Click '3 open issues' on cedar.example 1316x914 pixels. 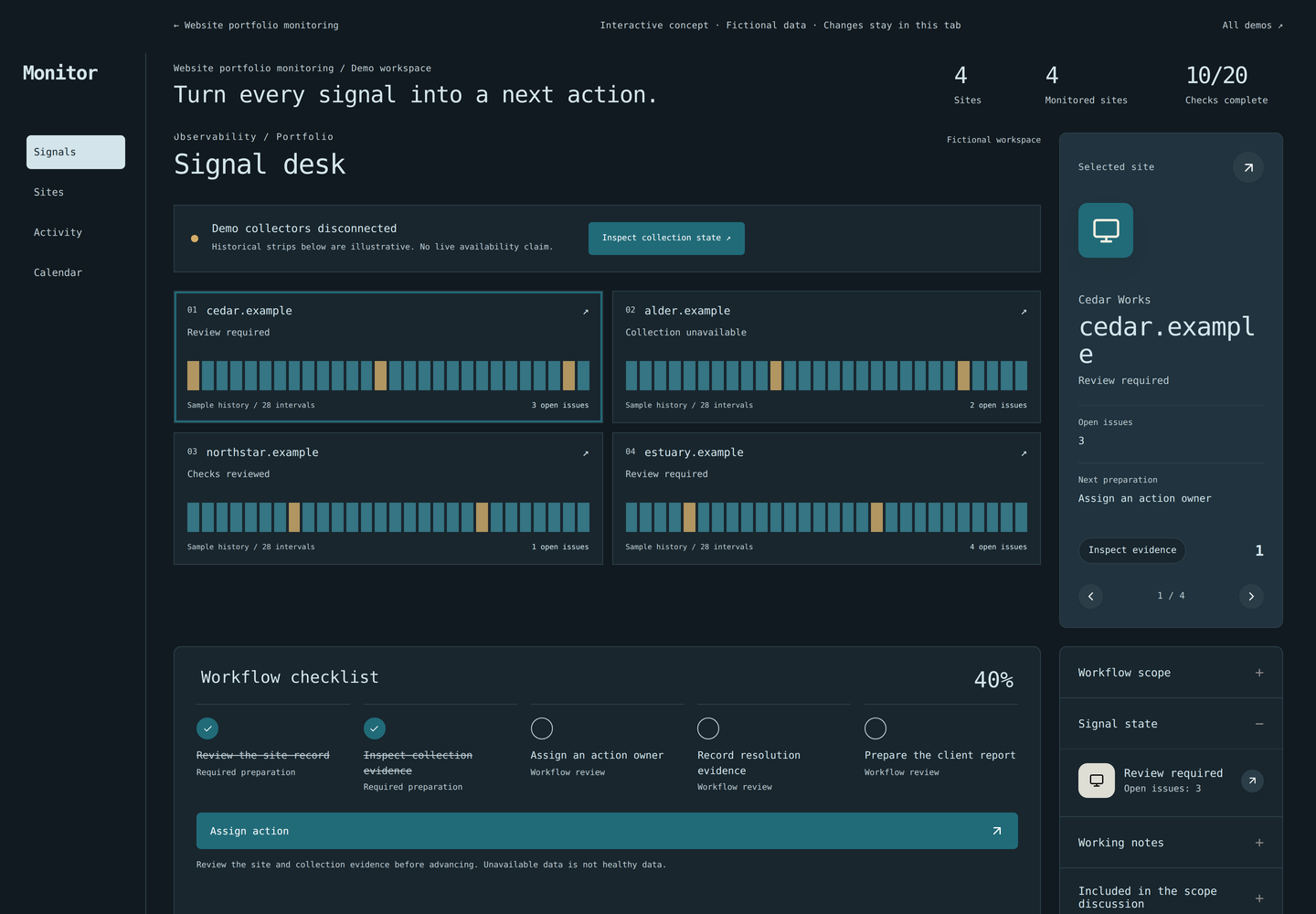[x=560, y=405]
